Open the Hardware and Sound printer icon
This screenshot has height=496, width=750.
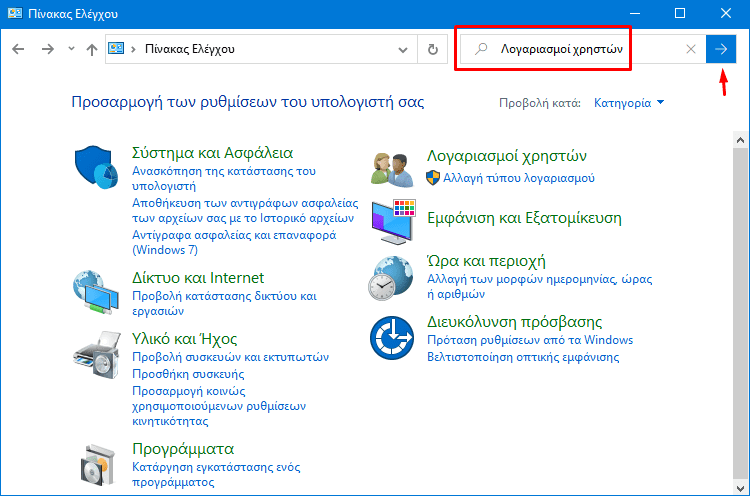97,354
